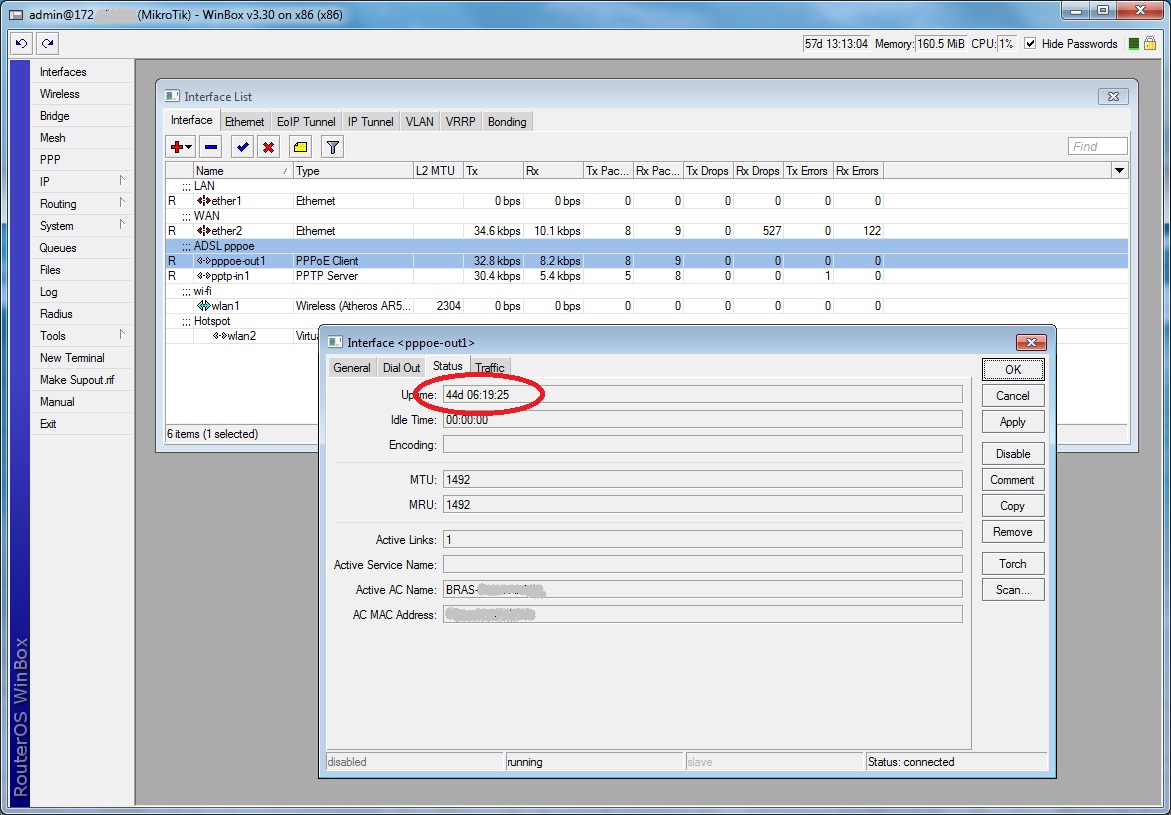Open the funnel filter icon

[333, 147]
